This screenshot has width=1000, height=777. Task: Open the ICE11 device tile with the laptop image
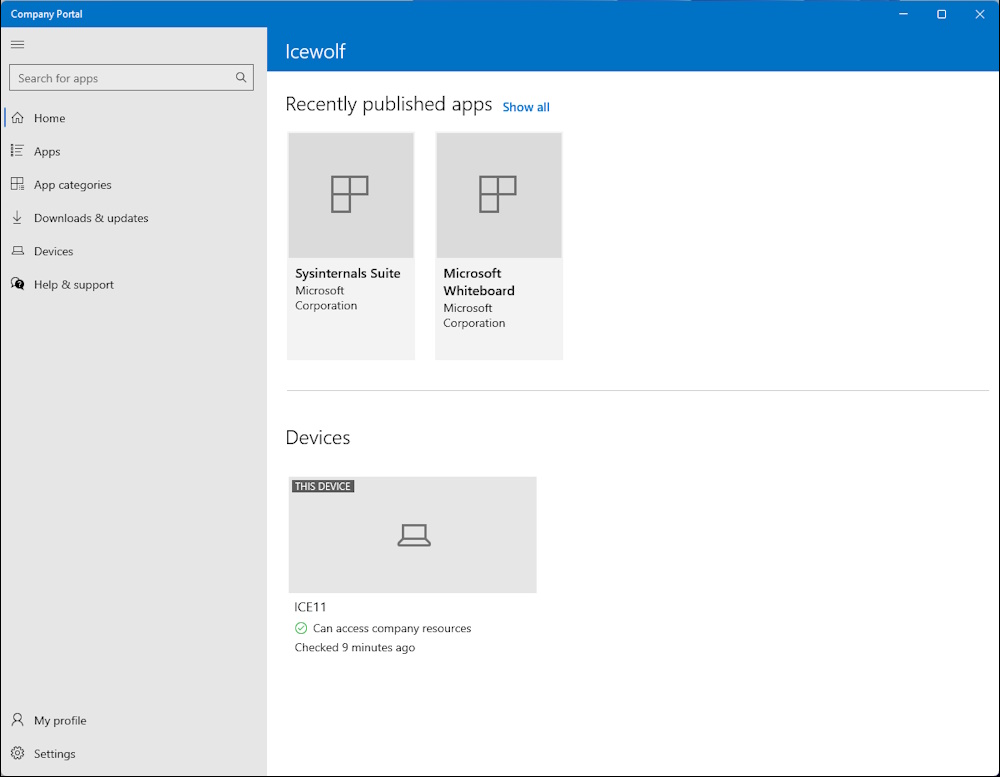(x=413, y=535)
